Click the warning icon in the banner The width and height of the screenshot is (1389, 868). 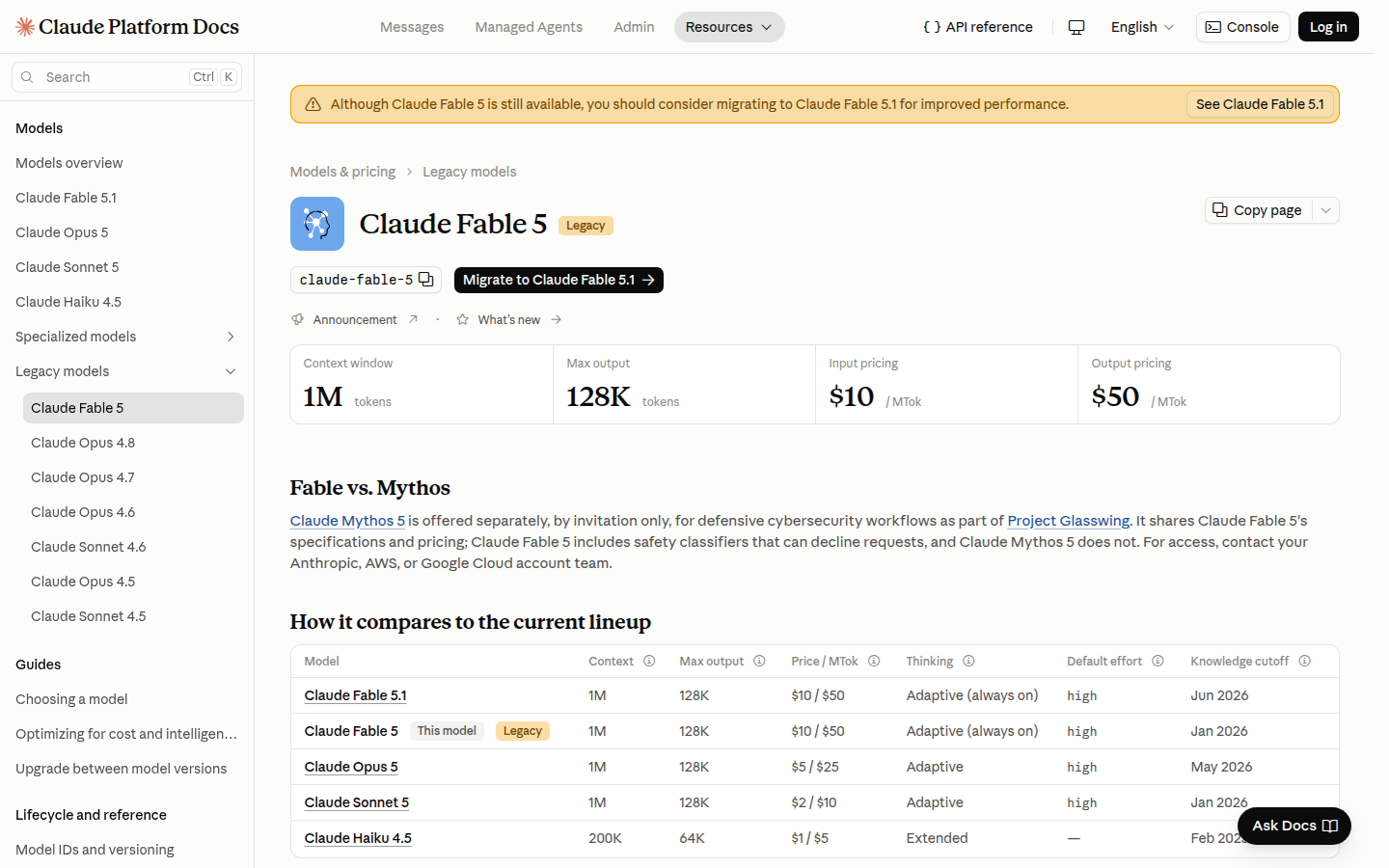313,104
